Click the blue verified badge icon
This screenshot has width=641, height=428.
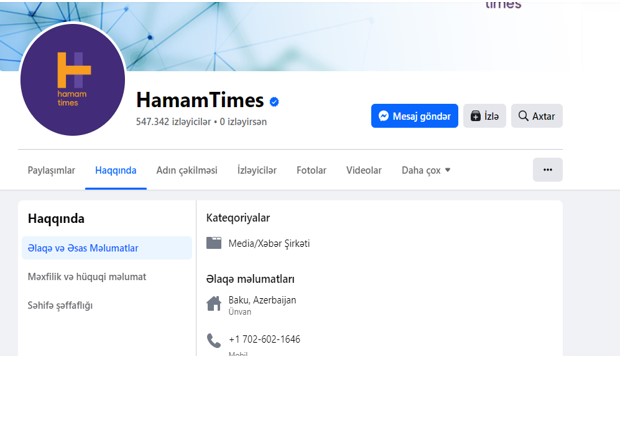pyautogui.click(x=274, y=102)
